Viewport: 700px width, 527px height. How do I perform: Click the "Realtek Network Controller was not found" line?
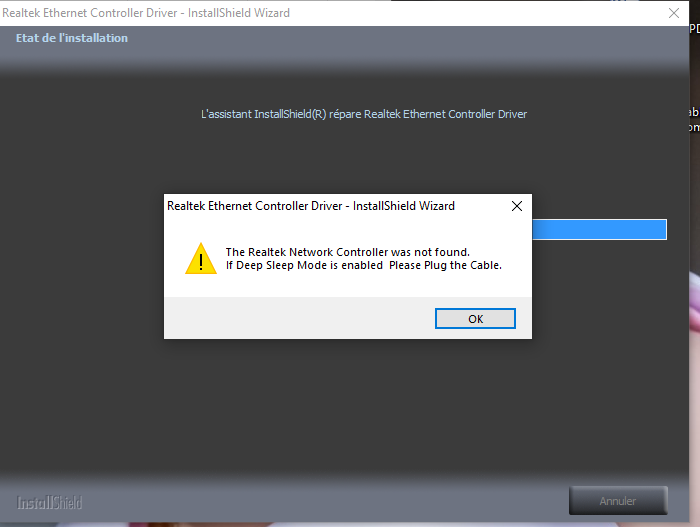348,252
